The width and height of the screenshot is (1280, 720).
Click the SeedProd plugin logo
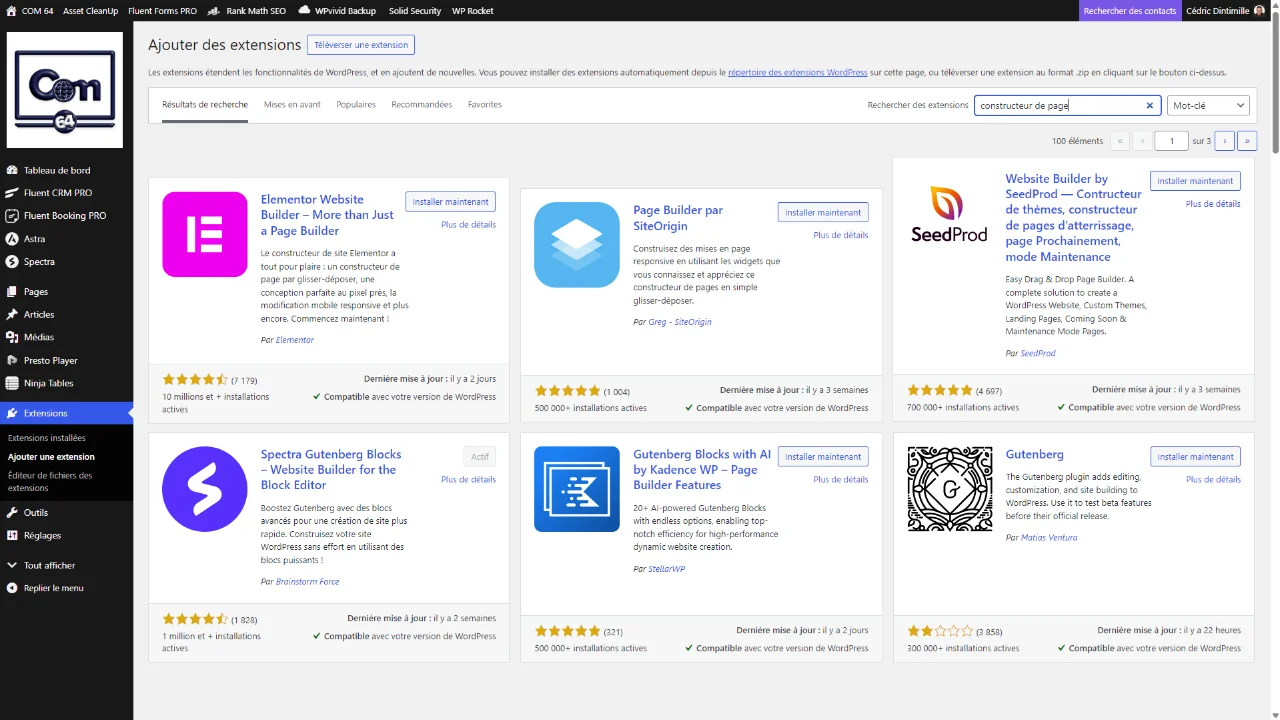[x=949, y=214]
